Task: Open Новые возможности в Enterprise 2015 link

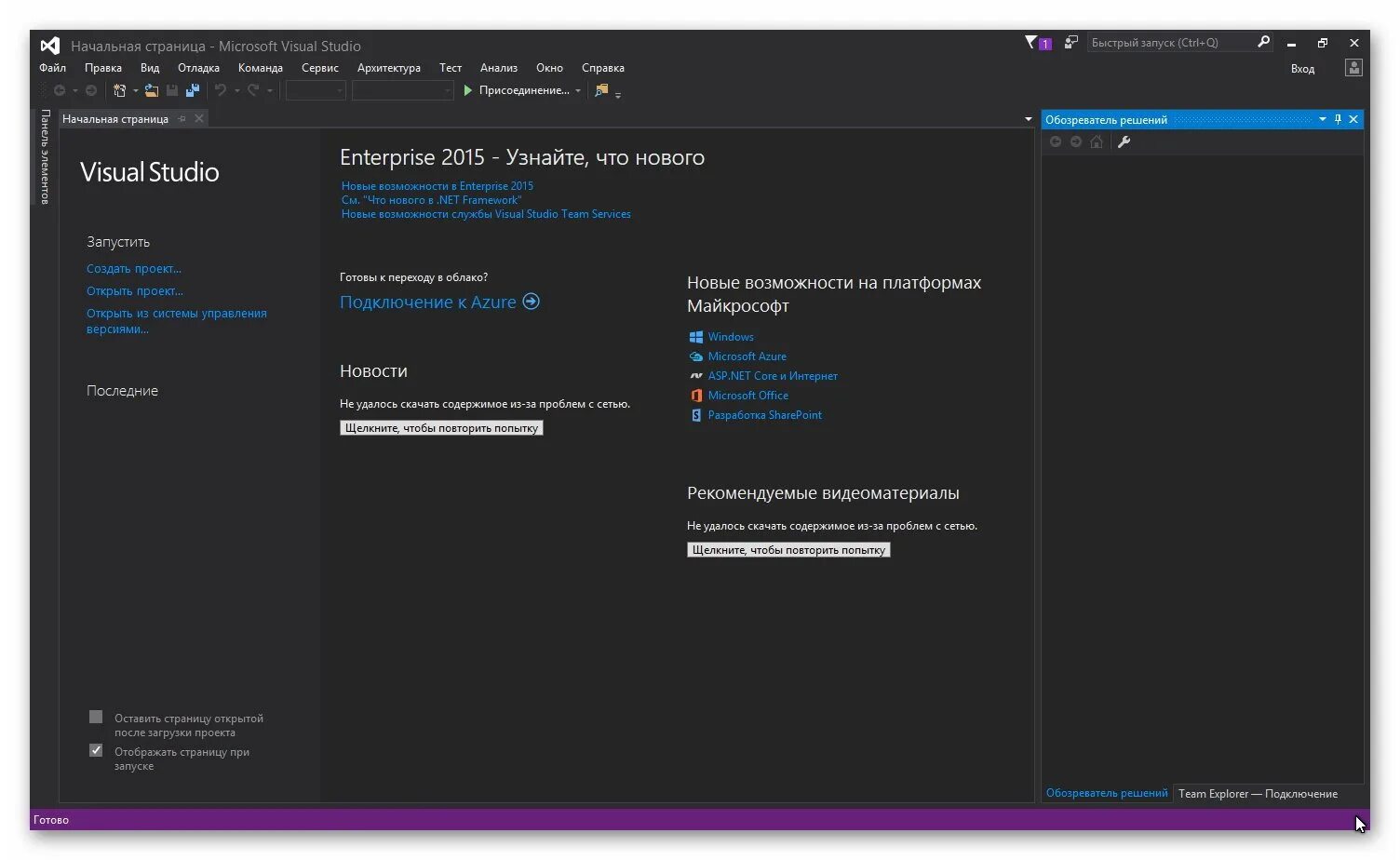Action: pyautogui.click(x=437, y=186)
